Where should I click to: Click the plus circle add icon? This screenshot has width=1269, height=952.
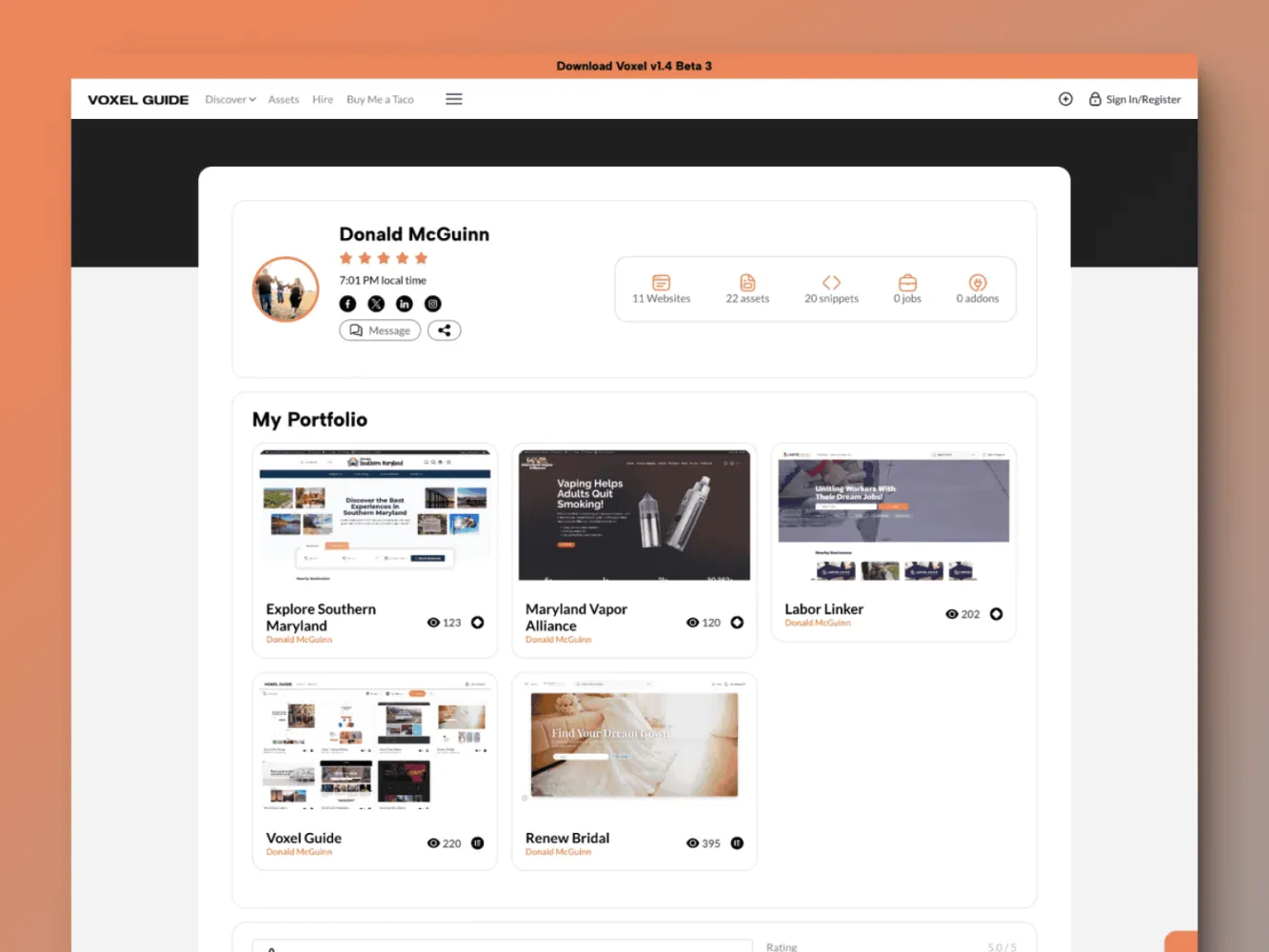pos(1066,99)
